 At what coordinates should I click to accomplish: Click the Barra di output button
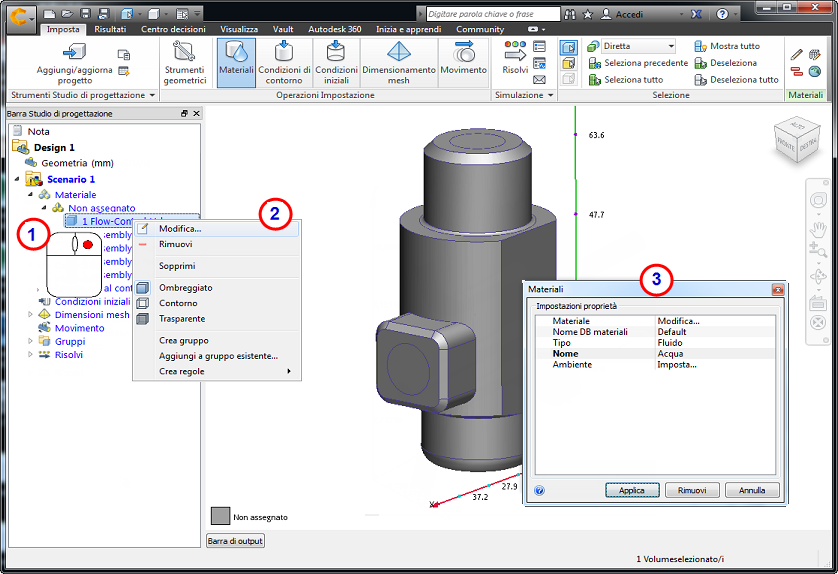click(235, 541)
